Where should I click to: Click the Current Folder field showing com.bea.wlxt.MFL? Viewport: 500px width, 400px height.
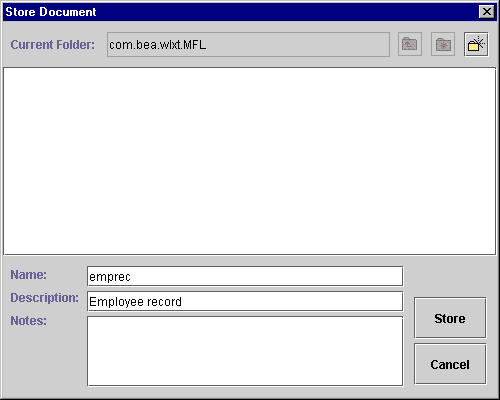click(248, 44)
